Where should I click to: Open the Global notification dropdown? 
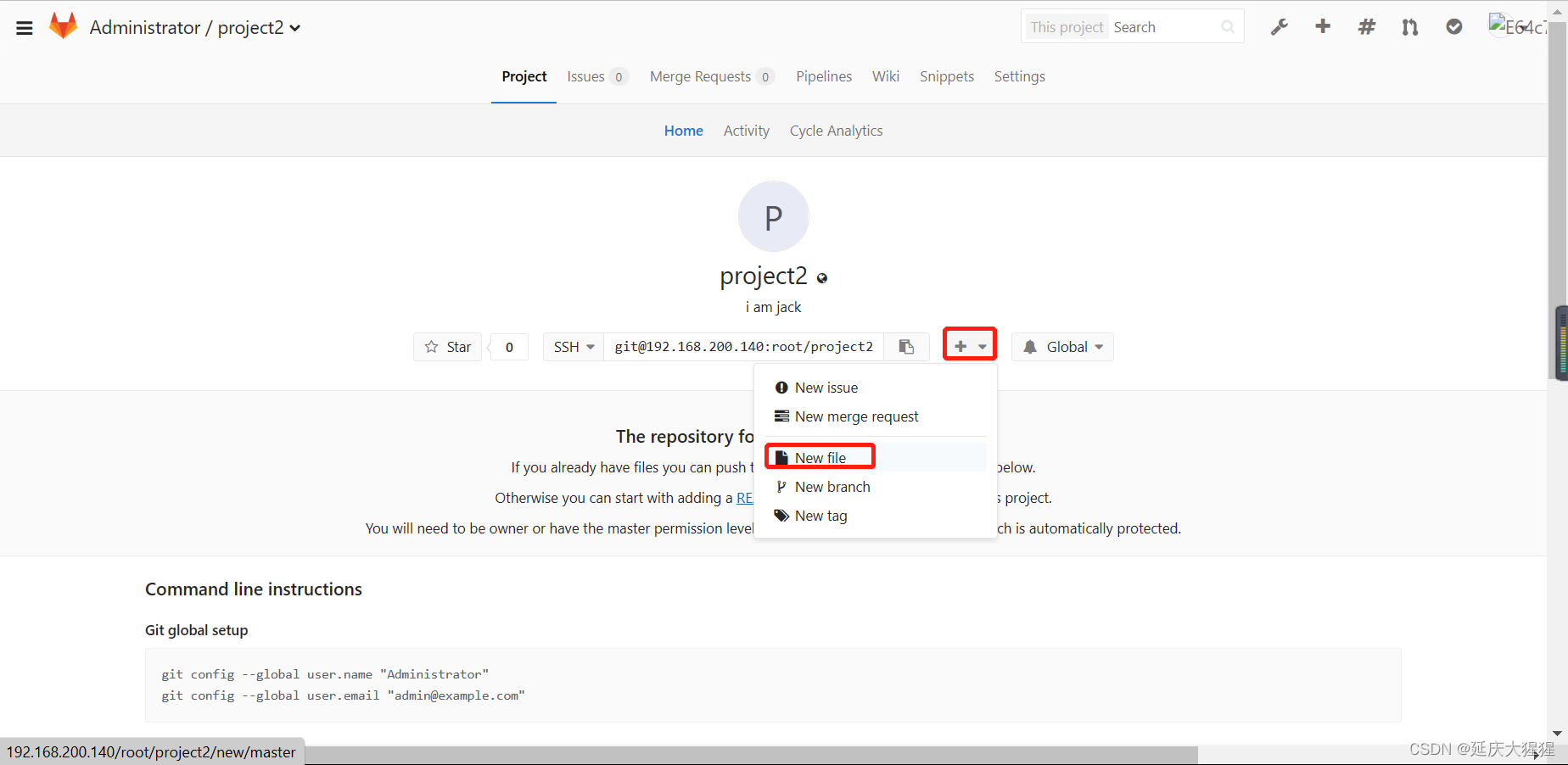point(1062,347)
